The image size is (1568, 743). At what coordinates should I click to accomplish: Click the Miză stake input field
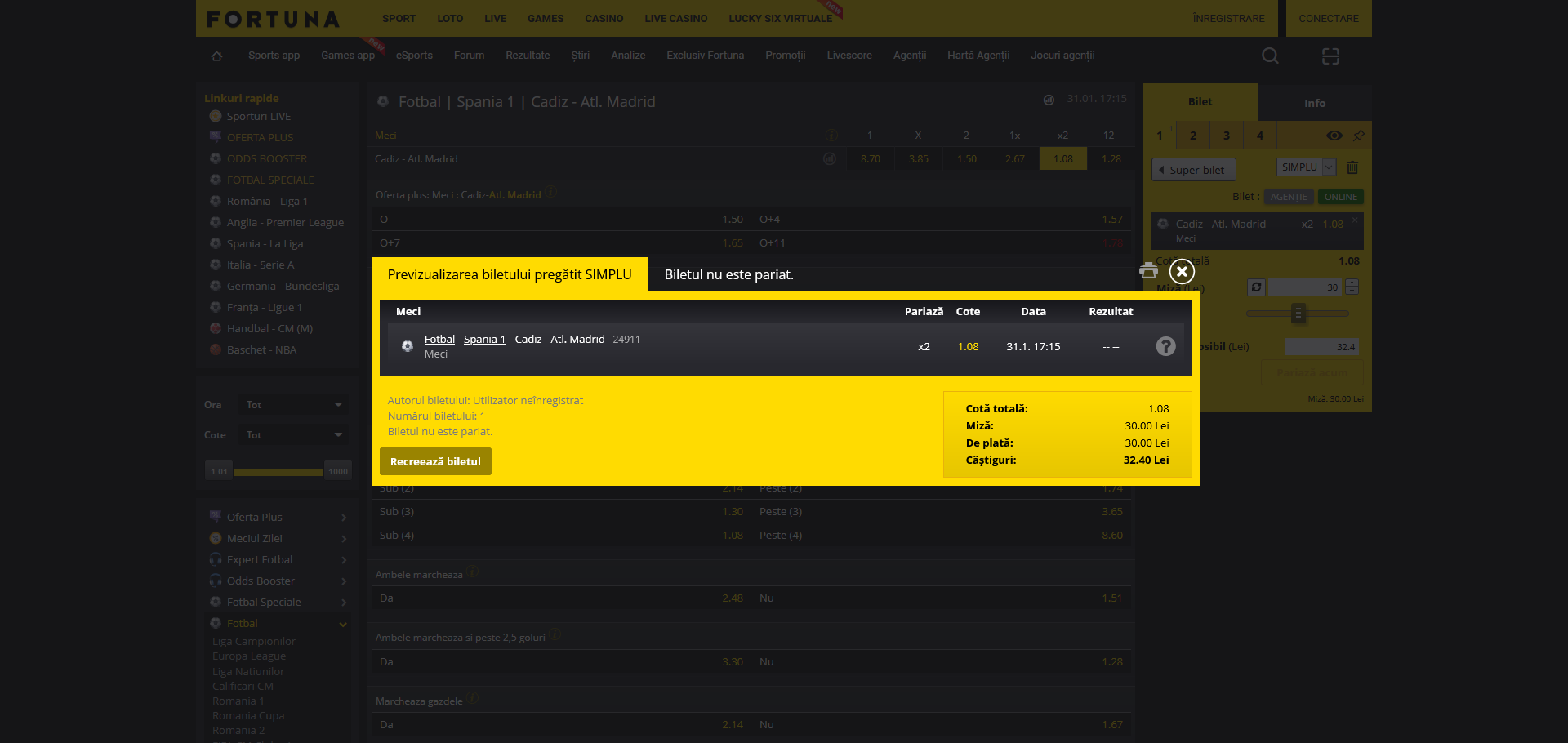(1305, 287)
